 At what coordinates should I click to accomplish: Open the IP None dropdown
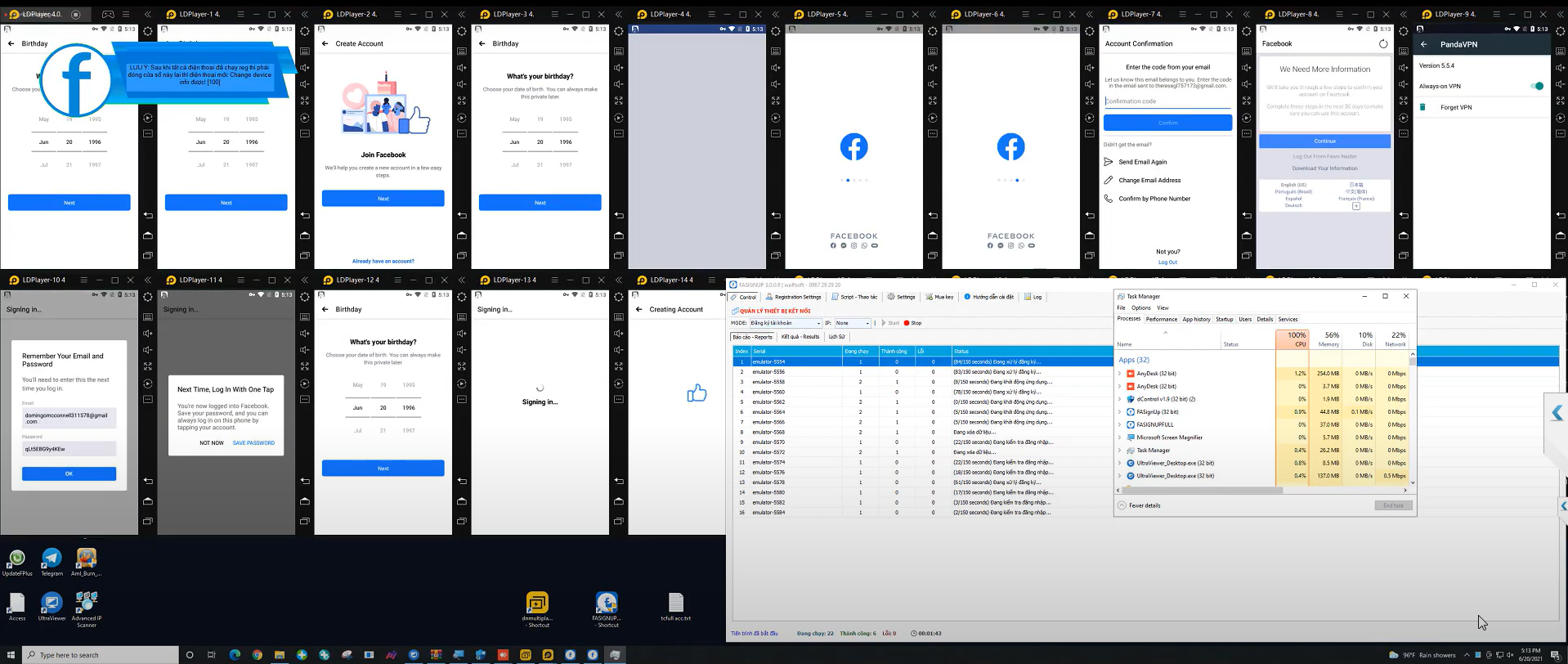coord(853,323)
